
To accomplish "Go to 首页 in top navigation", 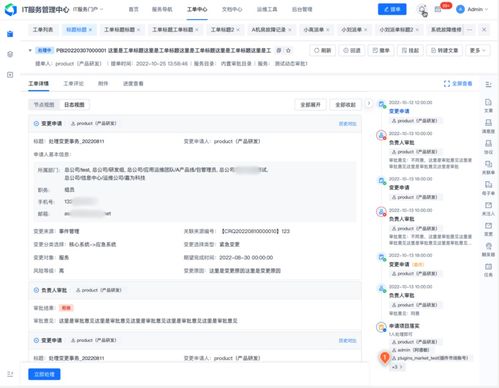I will click(x=133, y=9).
